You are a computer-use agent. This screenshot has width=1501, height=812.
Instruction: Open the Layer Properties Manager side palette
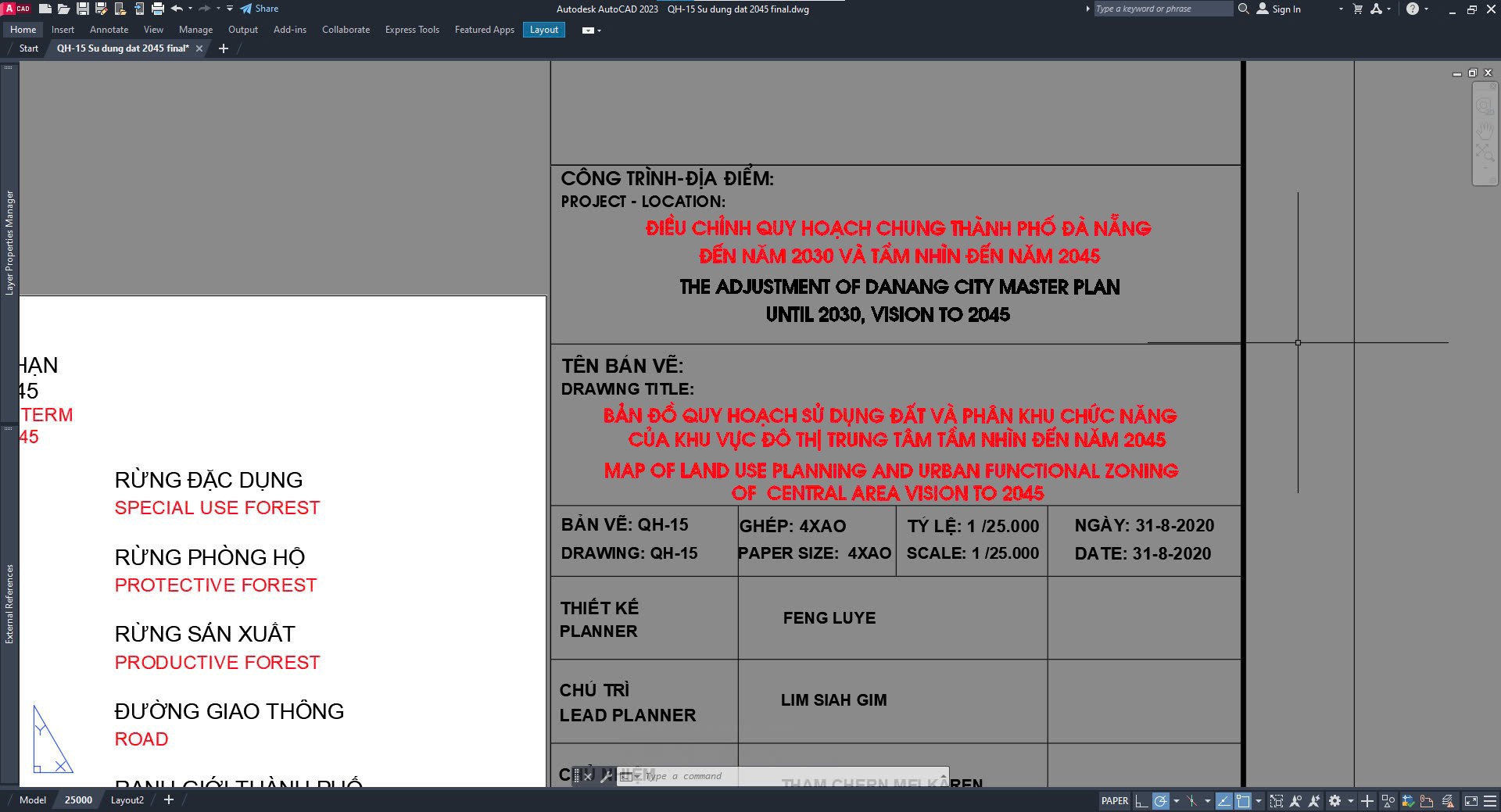pos(9,242)
